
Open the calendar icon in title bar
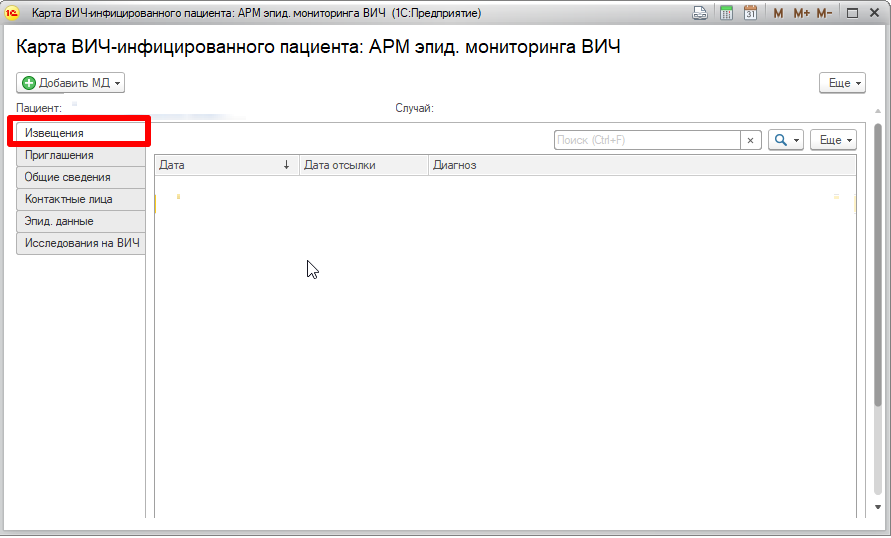point(750,12)
